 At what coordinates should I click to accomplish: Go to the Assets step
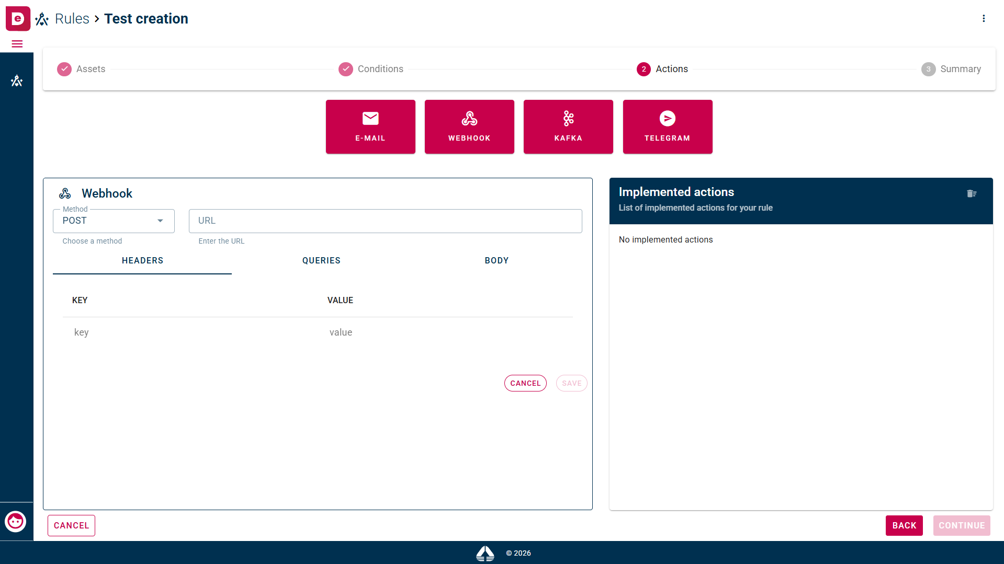tap(81, 69)
